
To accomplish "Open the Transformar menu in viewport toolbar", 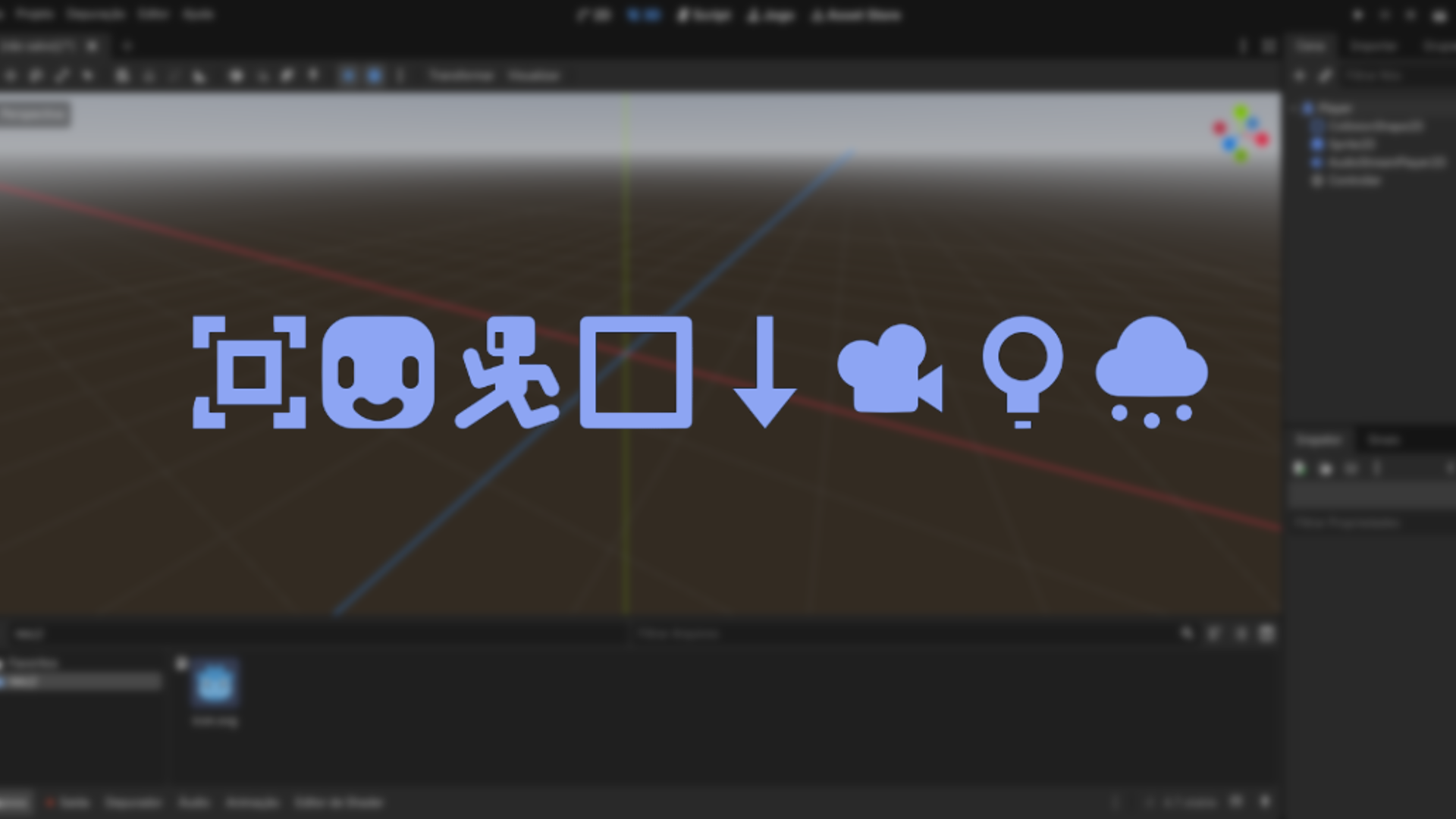I will (x=461, y=76).
